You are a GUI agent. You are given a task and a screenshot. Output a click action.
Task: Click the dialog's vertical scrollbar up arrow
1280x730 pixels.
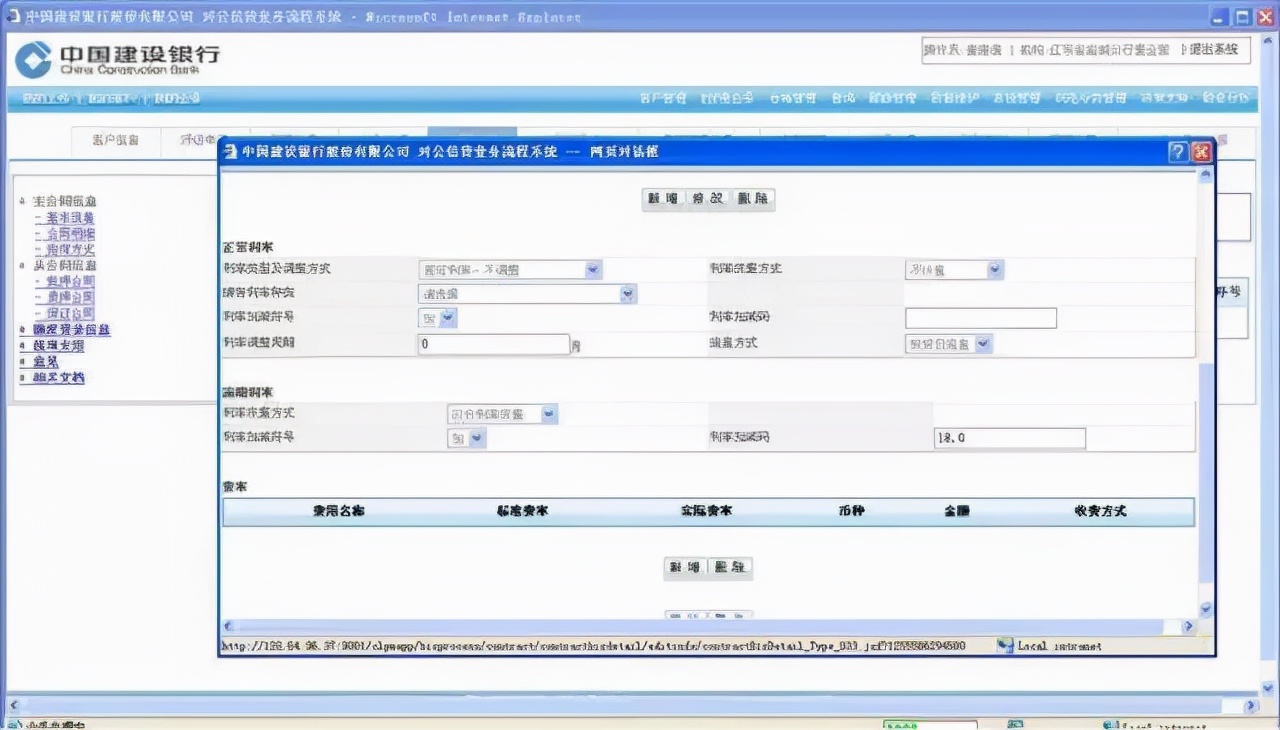1205,175
